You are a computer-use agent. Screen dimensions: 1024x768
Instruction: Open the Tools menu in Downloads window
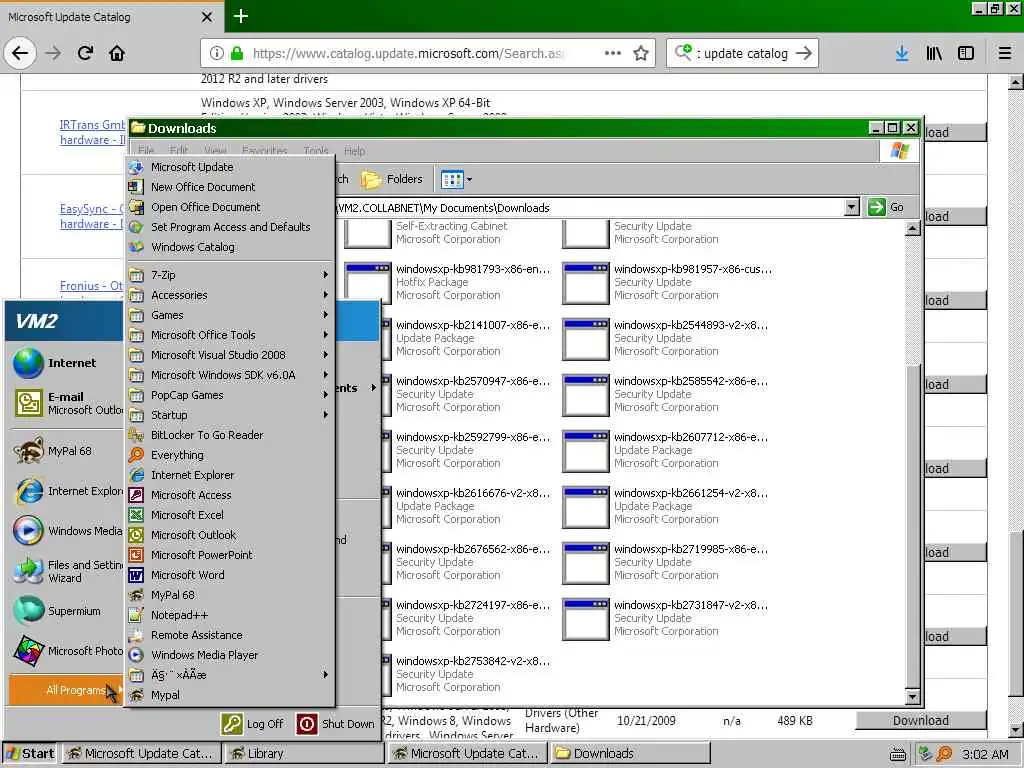[316, 151]
